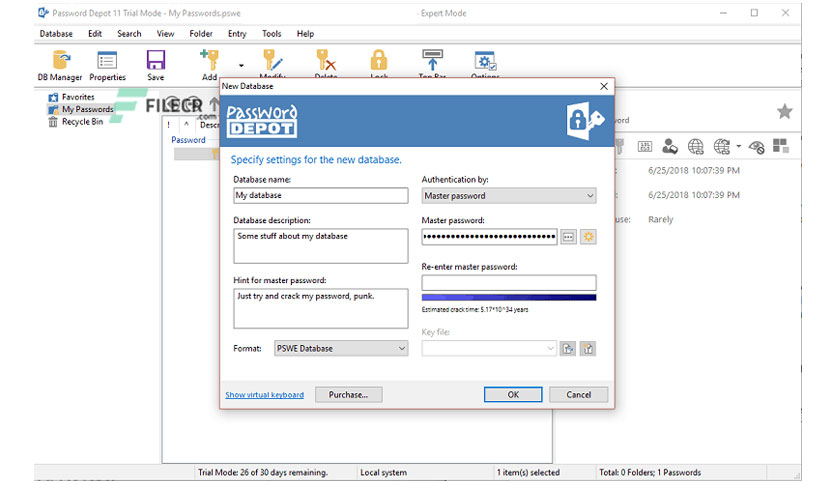Click the Database name field
Image resolution: width=836 pixels, height=484 pixels.
(x=320, y=195)
